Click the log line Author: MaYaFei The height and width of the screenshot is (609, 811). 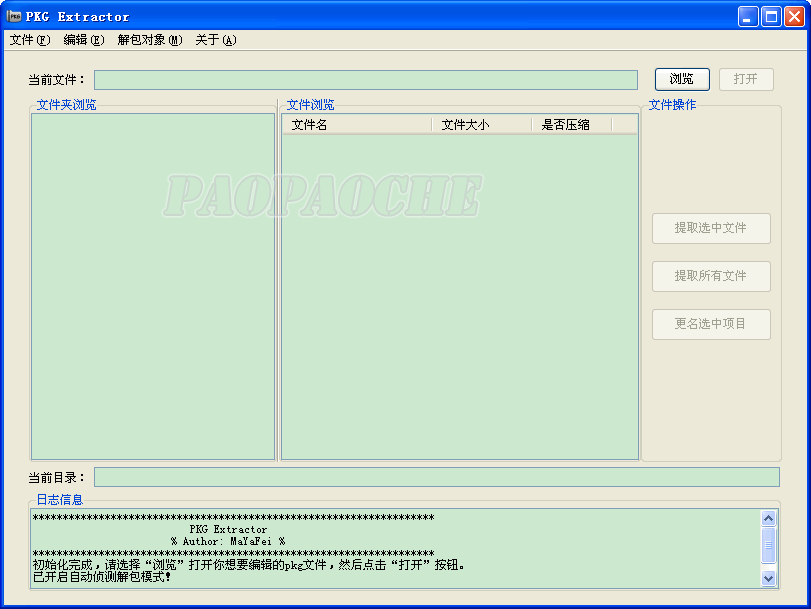coord(228,541)
